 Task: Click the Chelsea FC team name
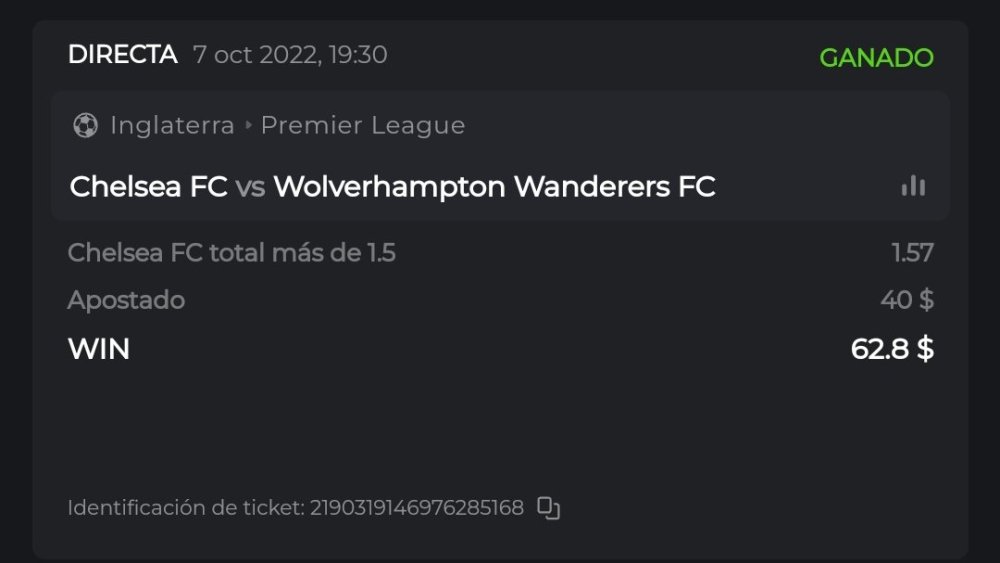149,187
